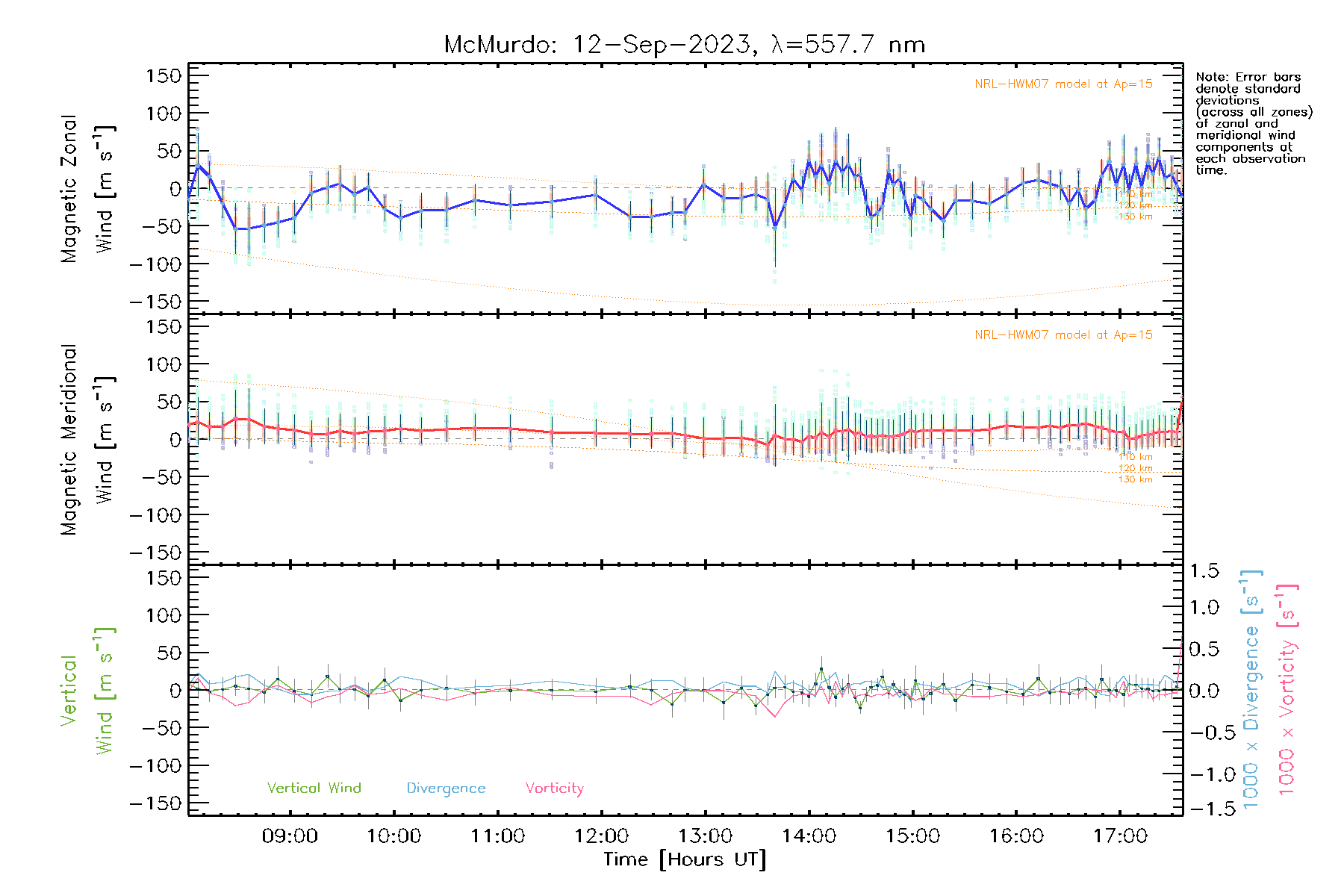This screenshot has width=1344, height=896.
Task: Pick the 12:00 time axis label
Action: tap(601, 836)
